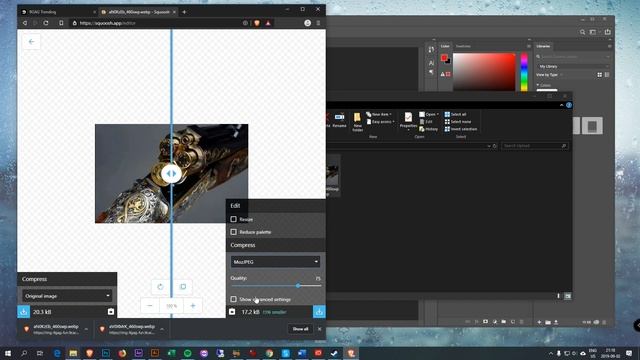Expand second downloaded webp file menu
Screen dimensions: 640x360
[x=162, y=329]
